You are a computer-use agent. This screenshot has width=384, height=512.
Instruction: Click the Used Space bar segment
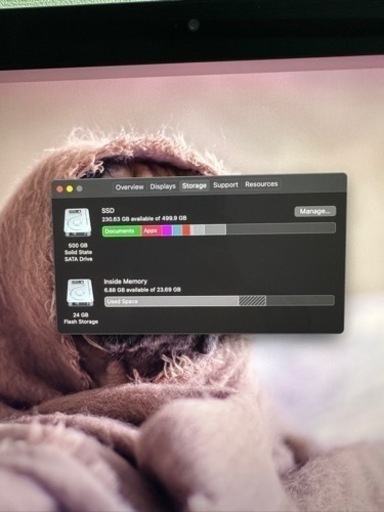172,302
